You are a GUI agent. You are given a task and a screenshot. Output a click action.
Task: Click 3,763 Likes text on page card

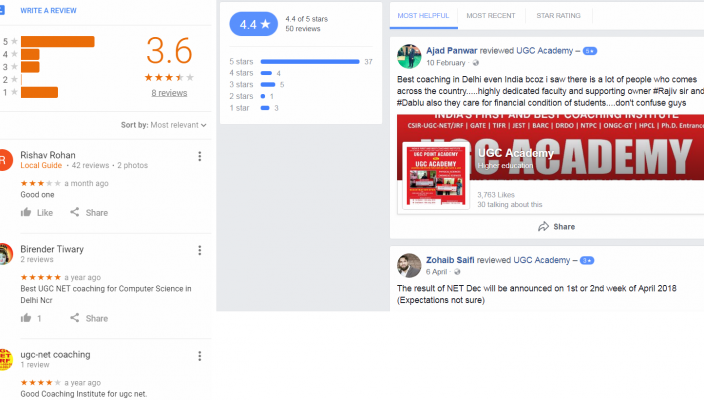coord(496,194)
